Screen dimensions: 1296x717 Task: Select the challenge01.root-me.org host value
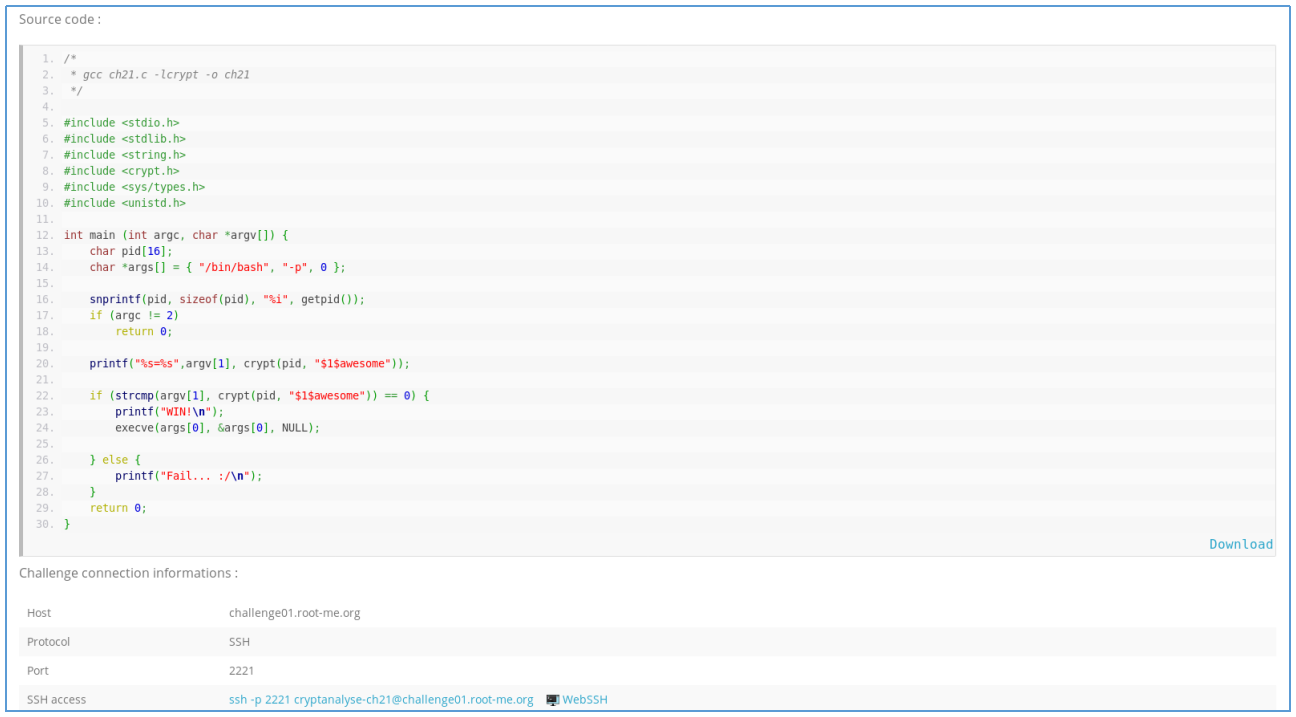coord(295,613)
